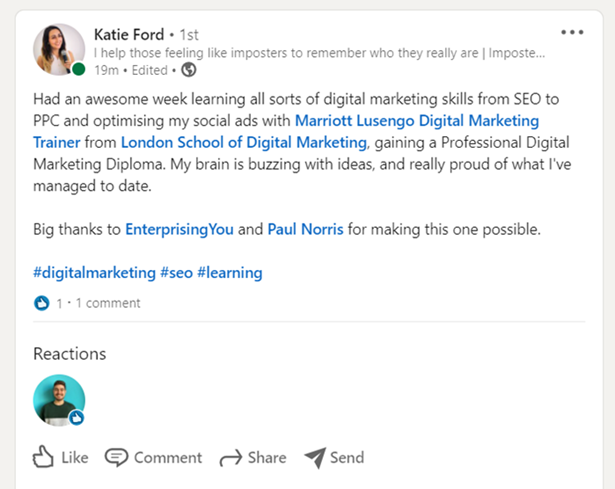
Task: Click the like badge on reactor's avatar
Action: click(77, 418)
